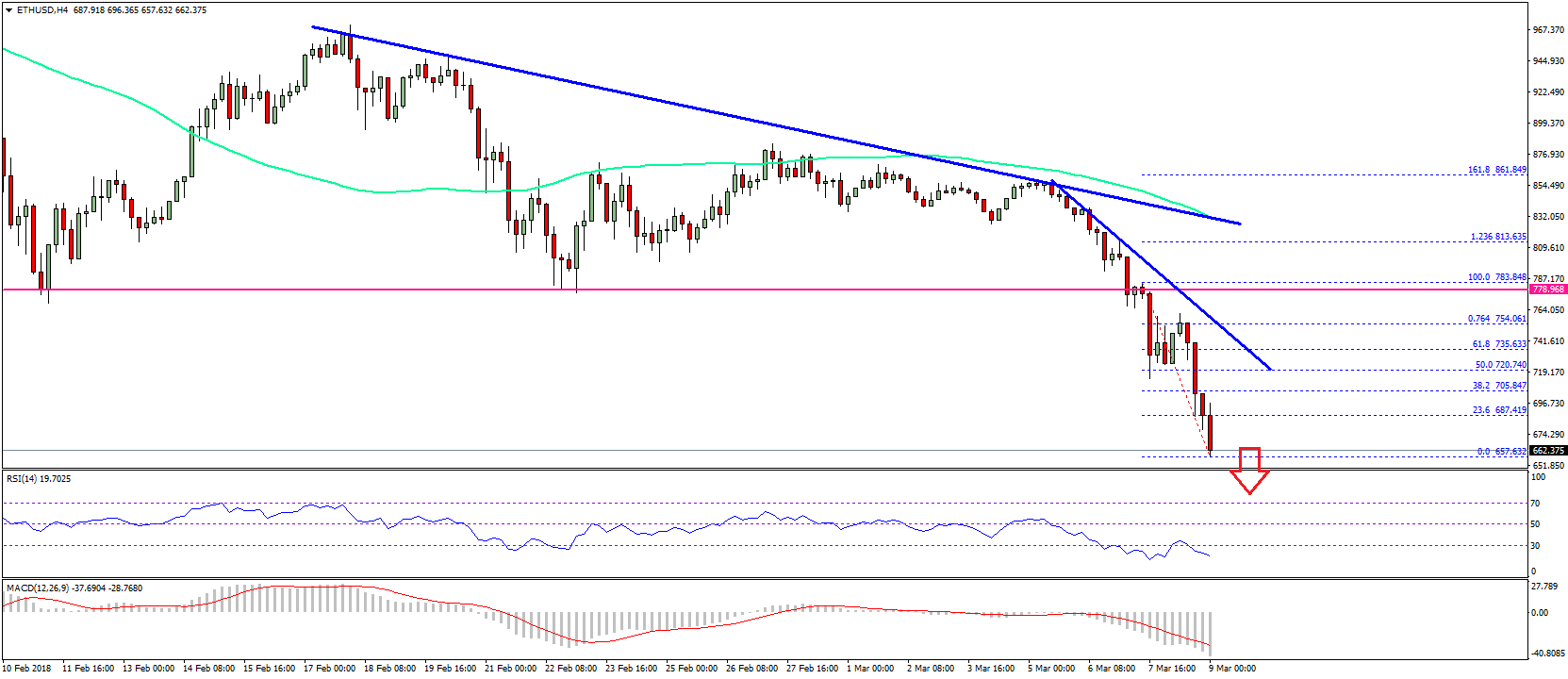Click the 967.370 price axis label
Image resolution: width=1568 pixels, height=679 pixels.
point(1548,30)
